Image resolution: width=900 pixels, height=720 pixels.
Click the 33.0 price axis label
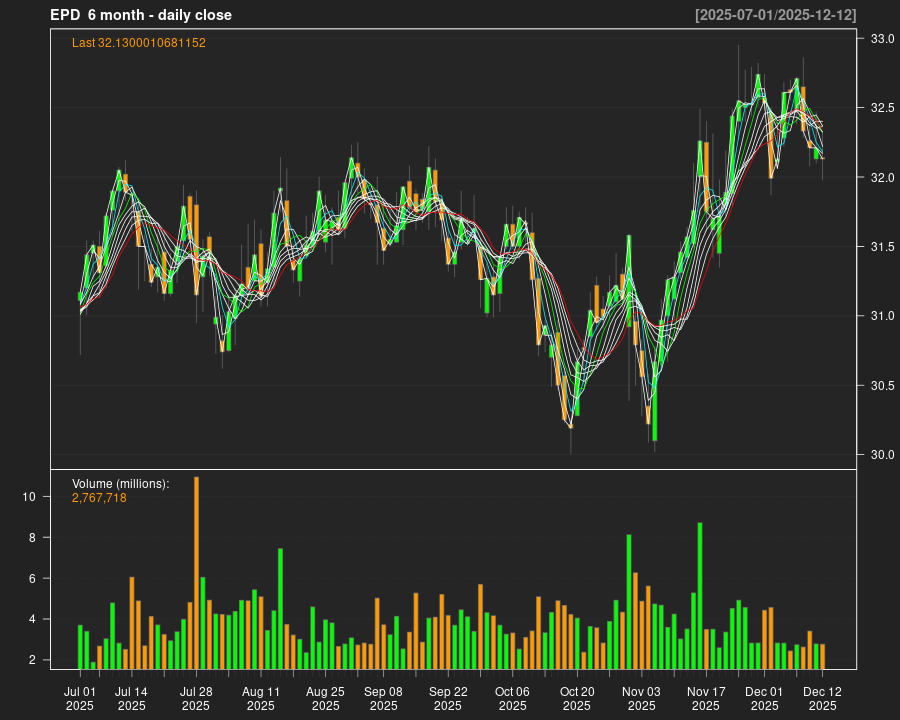pos(882,39)
